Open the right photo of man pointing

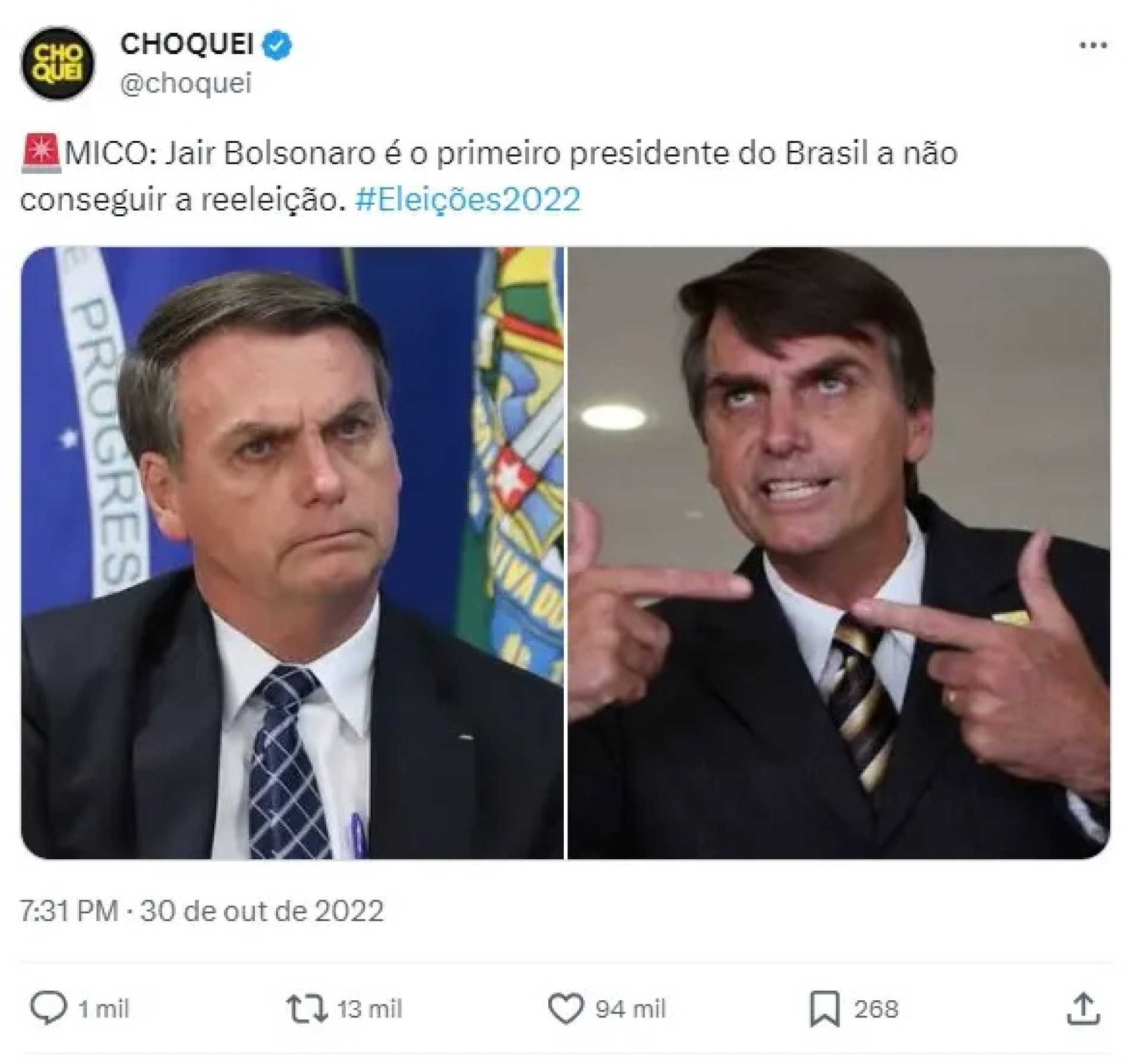point(839,553)
